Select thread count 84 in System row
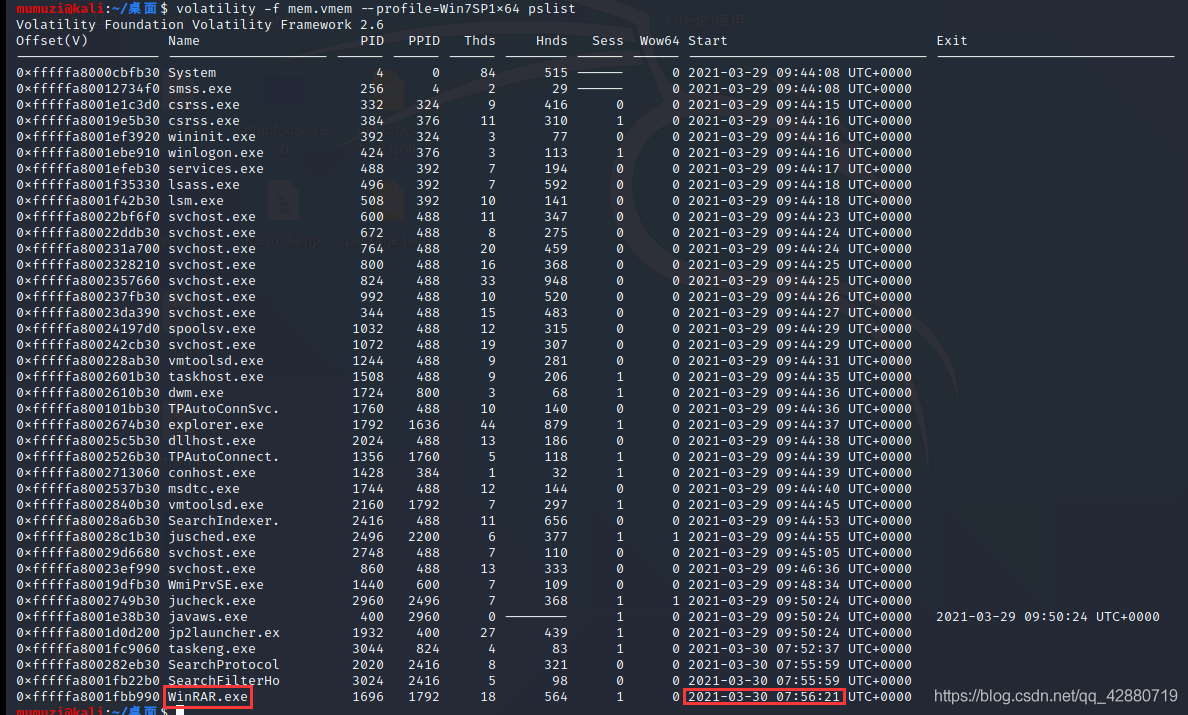 [x=487, y=73]
